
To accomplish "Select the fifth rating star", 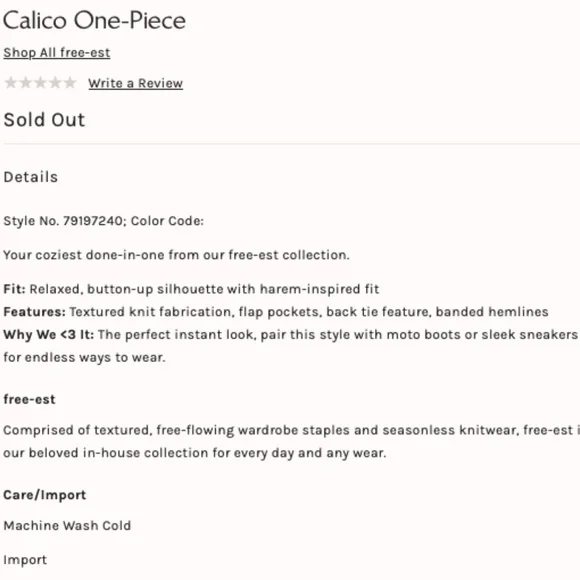I will tap(70, 82).
